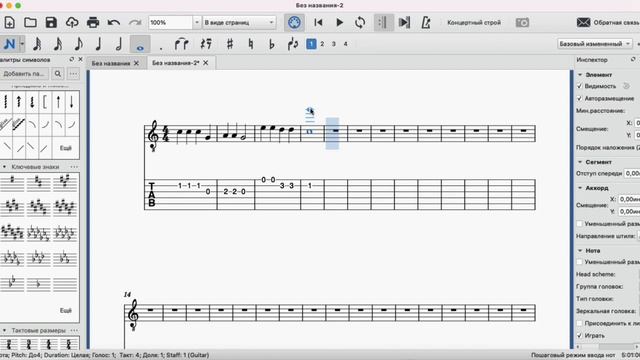640x360 pixels.
Task: Collapse 'Сегмент' inspector section
Action: [x=580, y=162]
